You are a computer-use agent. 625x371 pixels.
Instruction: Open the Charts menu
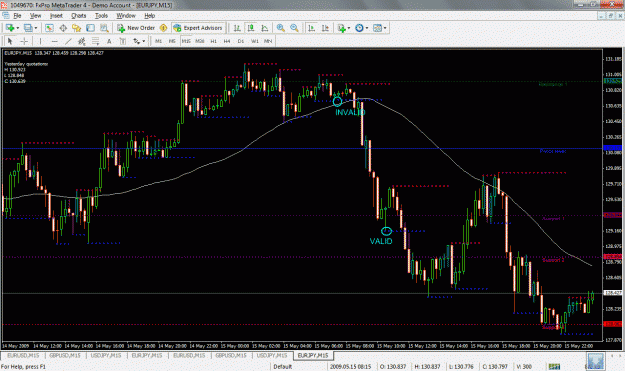79,16
